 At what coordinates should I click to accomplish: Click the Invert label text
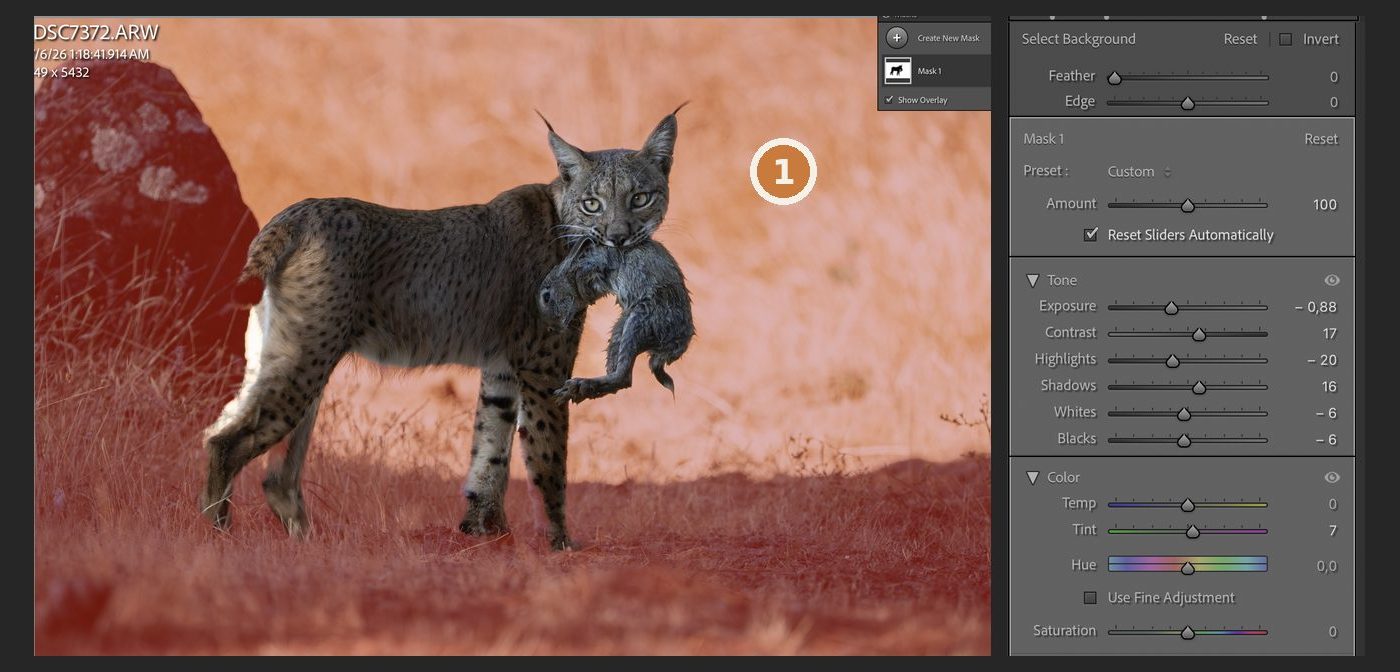click(x=1321, y=39)
